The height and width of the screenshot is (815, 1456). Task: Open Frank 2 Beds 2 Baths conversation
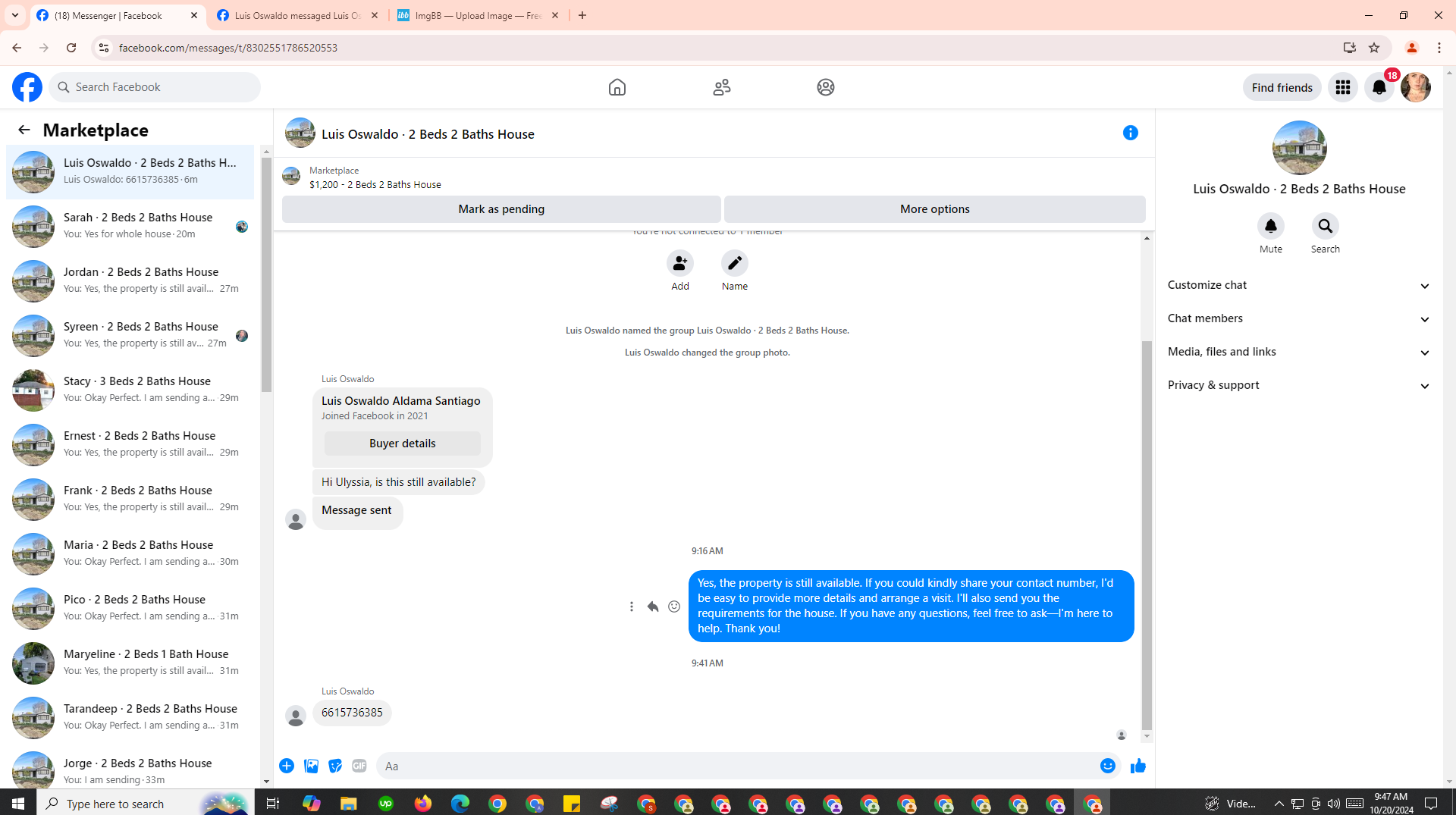pyautogui.click(x=130, y=499)
